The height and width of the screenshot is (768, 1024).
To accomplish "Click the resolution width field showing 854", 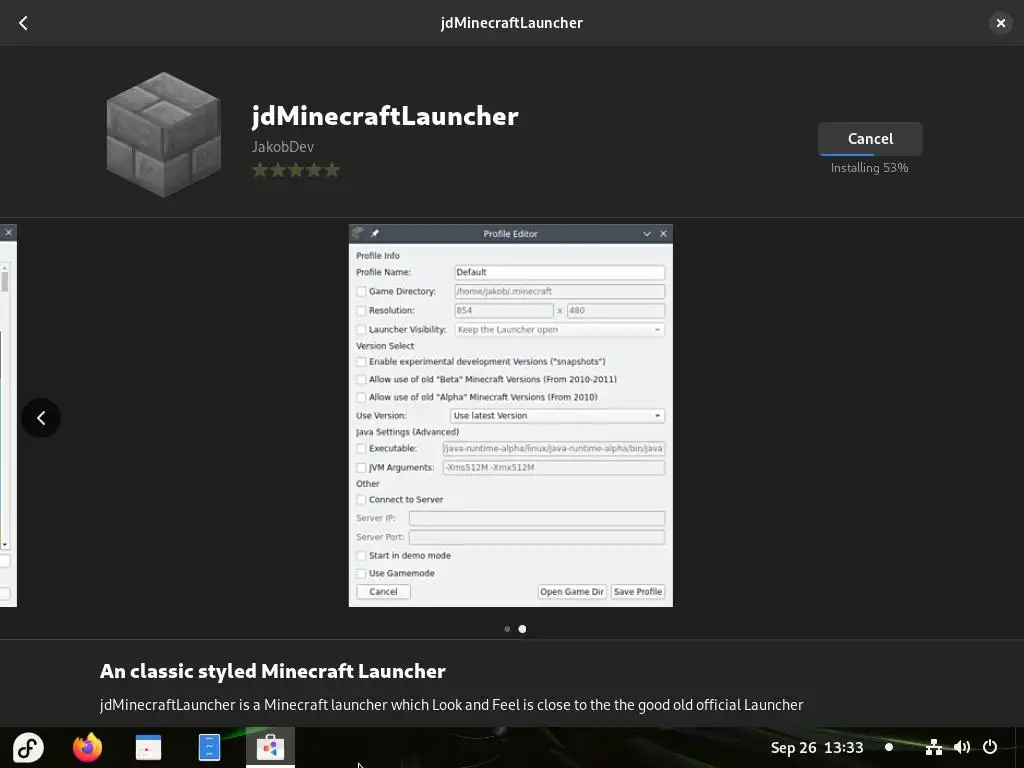I will [504, 311].
